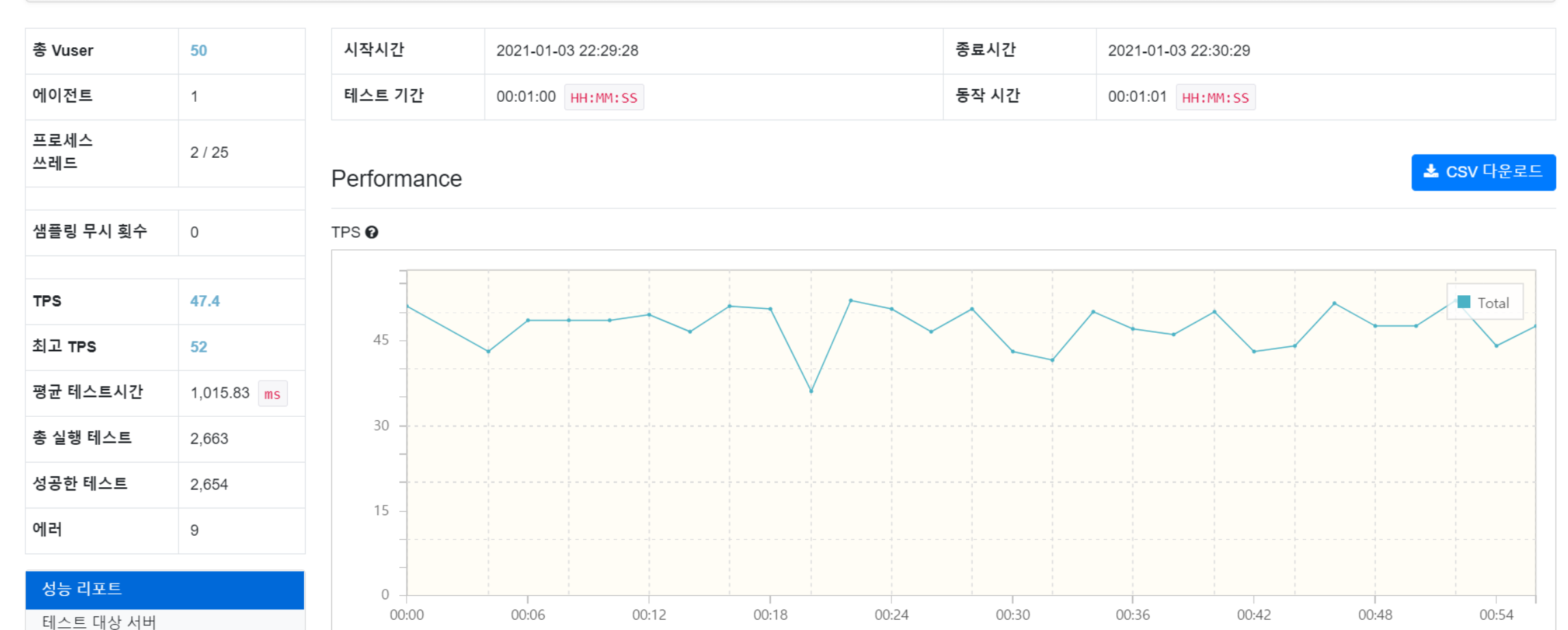Image resolution: width=1568 pixels, height=630 pixels.
Task: Expand the 테스트 대상 서버 section
Action: (98, 622)
